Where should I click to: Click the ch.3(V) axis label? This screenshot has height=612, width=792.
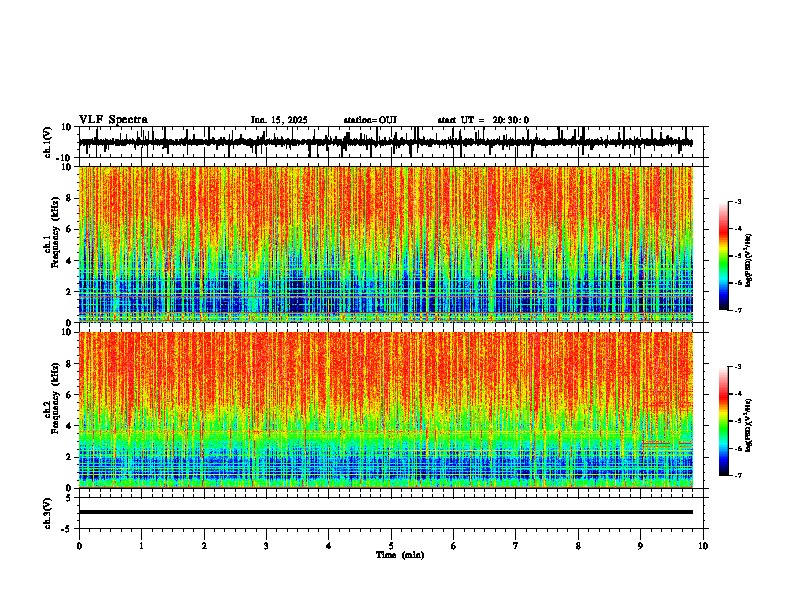point(48,514)
